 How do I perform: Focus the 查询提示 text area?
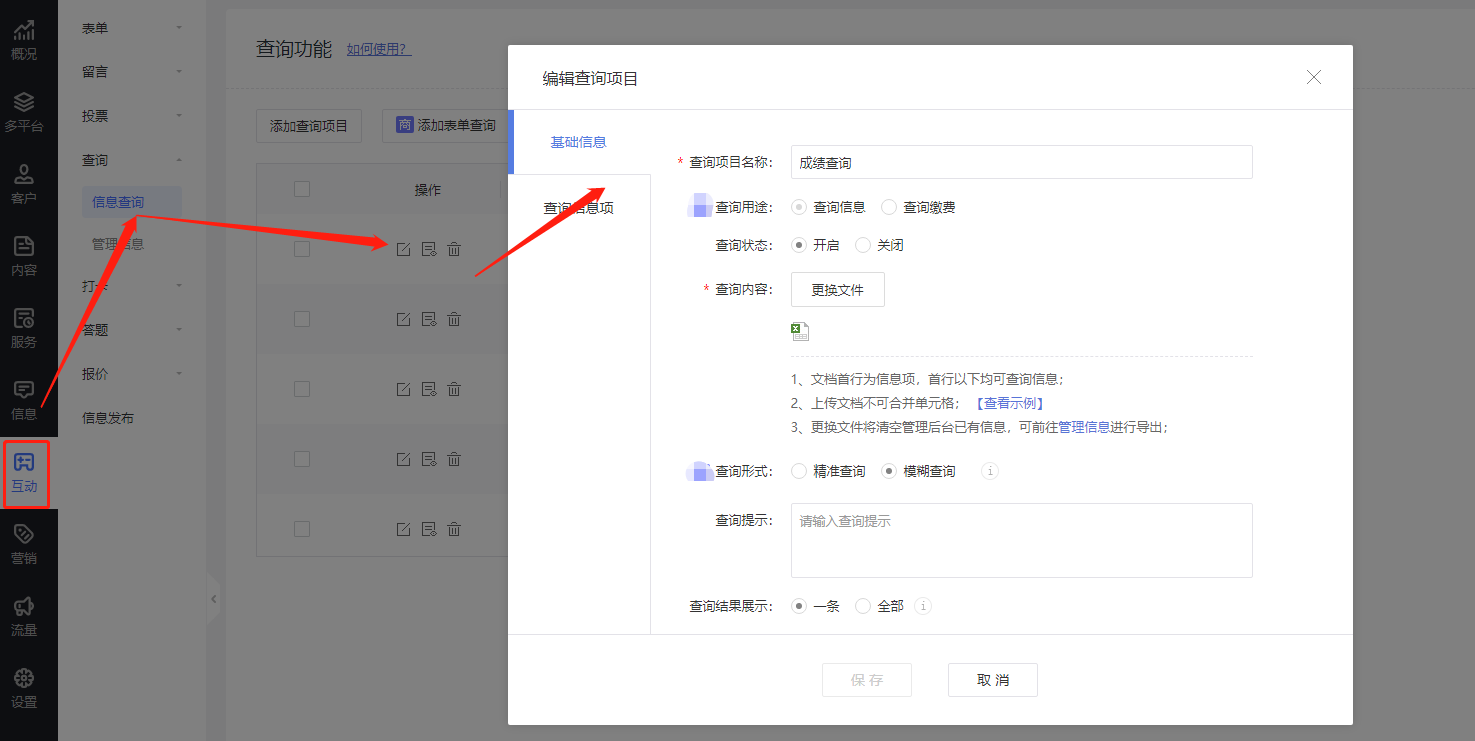click(1022, 540)
